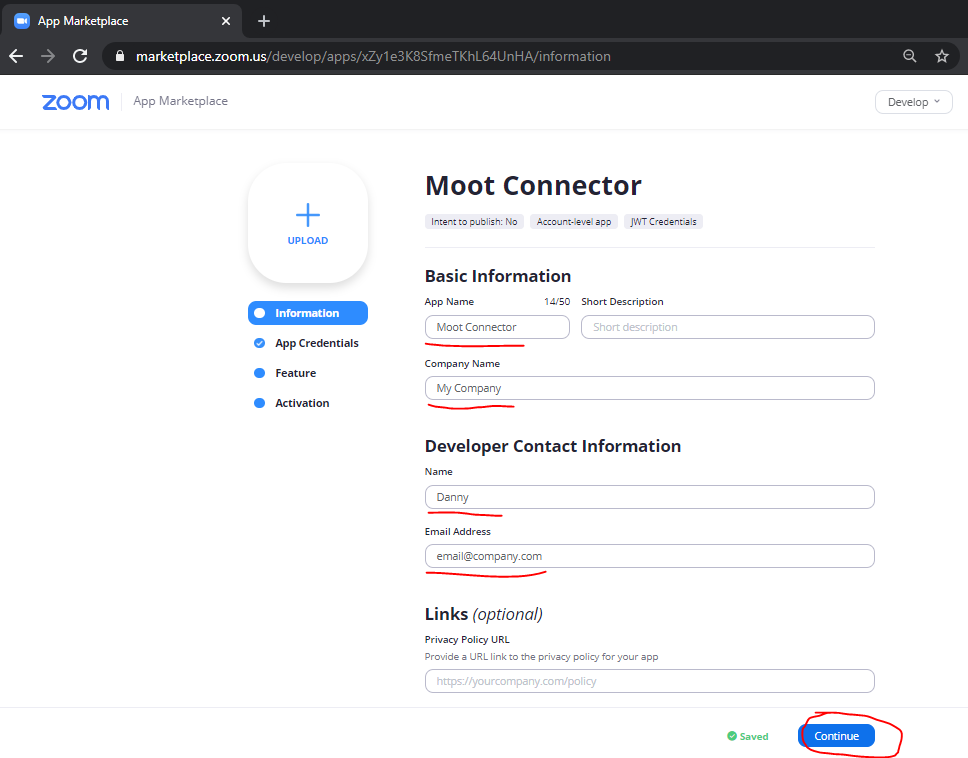Screen dimensions: 968x758
Task: Expand the Develop dropdown
Action: [x=914, y=102]
